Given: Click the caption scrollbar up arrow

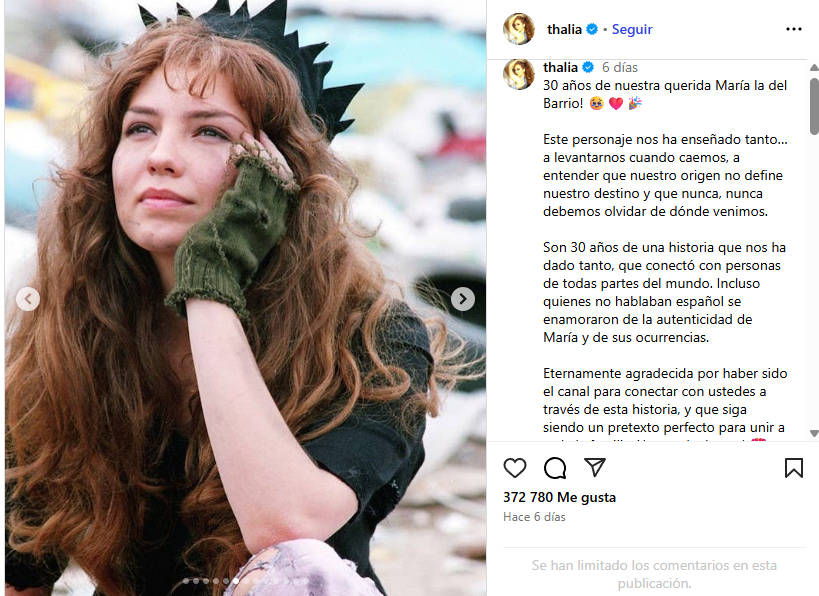Looking at the screenshot, I should point(814,67).
